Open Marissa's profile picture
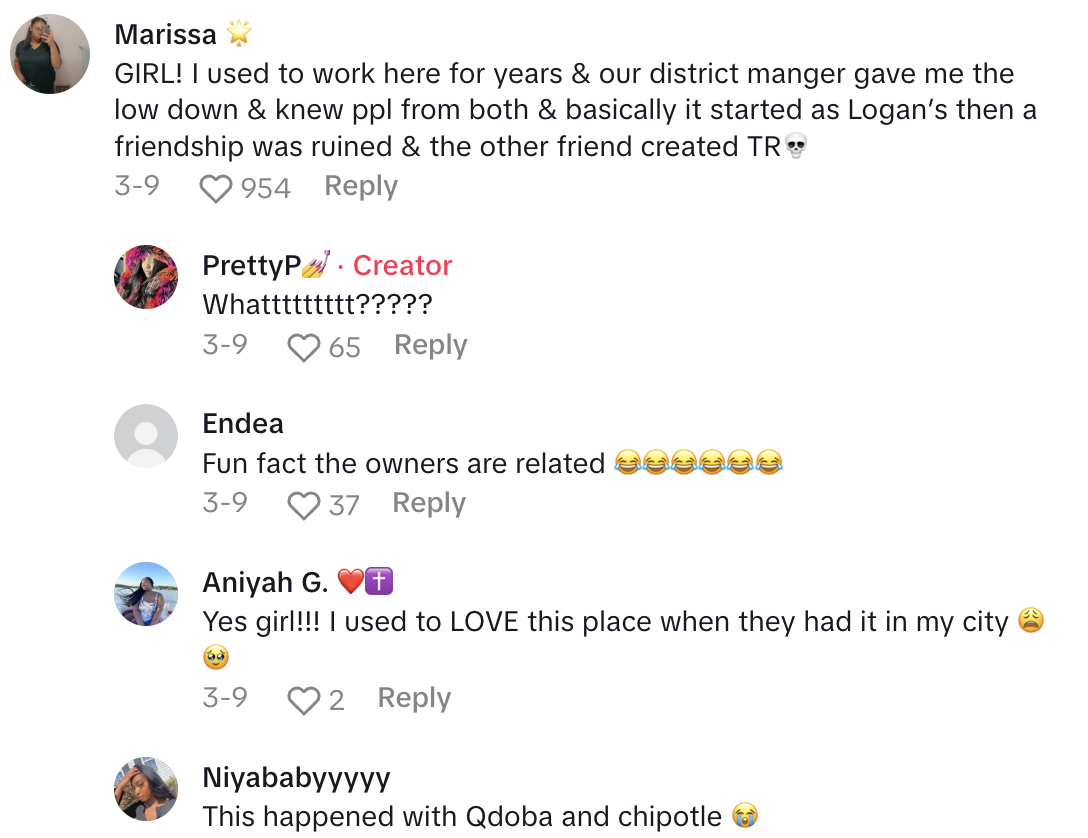The height and width of the screenshot is (838, 1088). click(50, 54)
